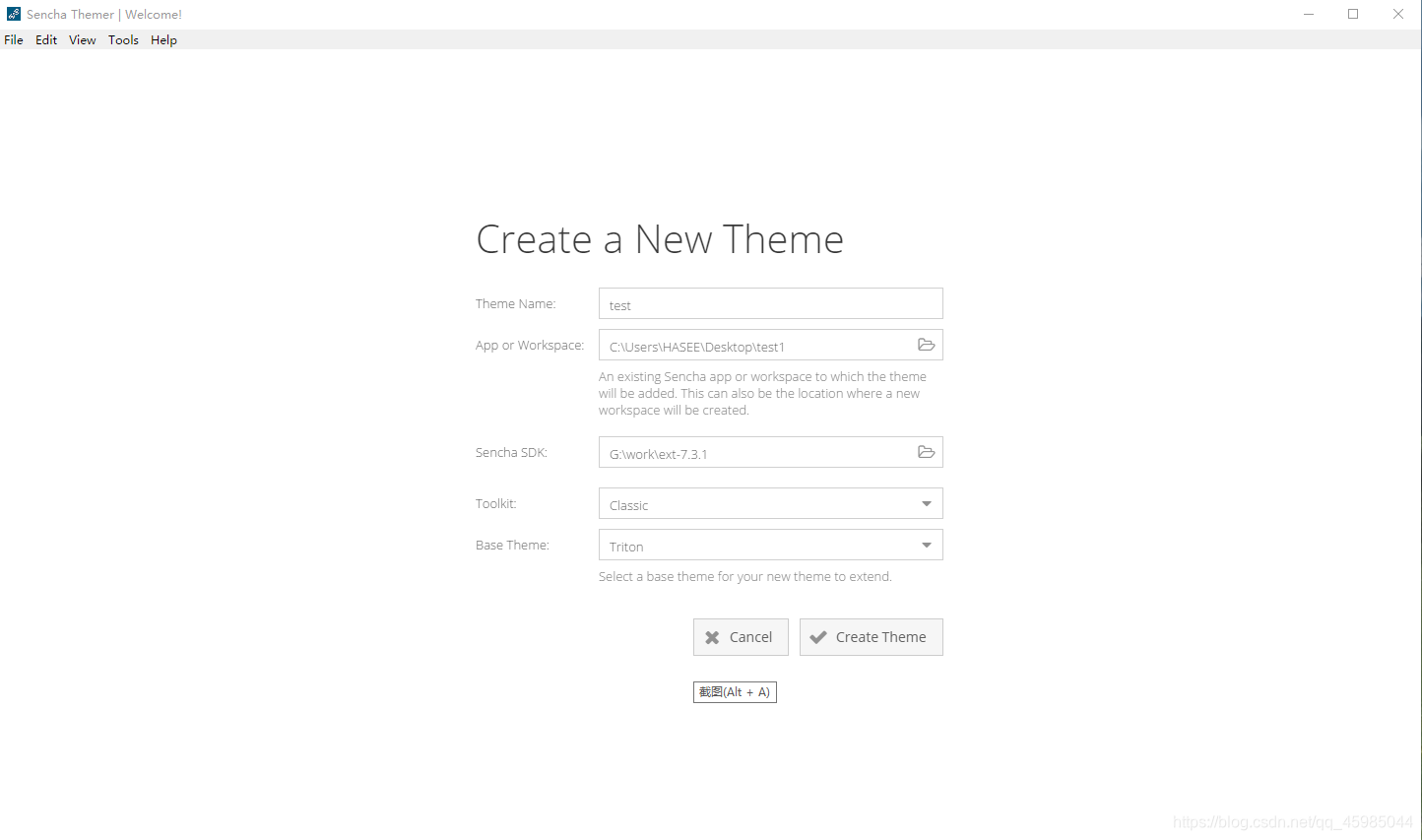This screenshot has width=1422, height=840.
Task: Close the Sencha Themer window
Action: pyautogui.click(x=1398, y=14)
